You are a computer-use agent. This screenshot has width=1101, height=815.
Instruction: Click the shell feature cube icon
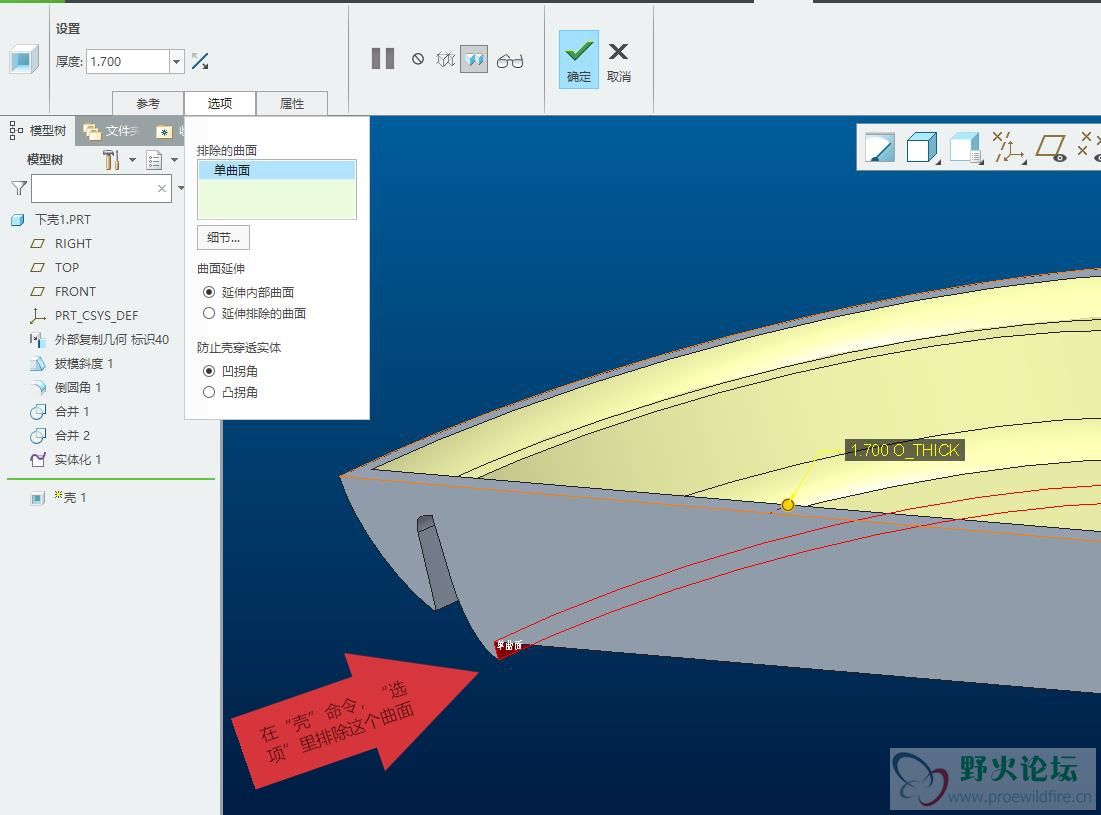pos(24,60)
